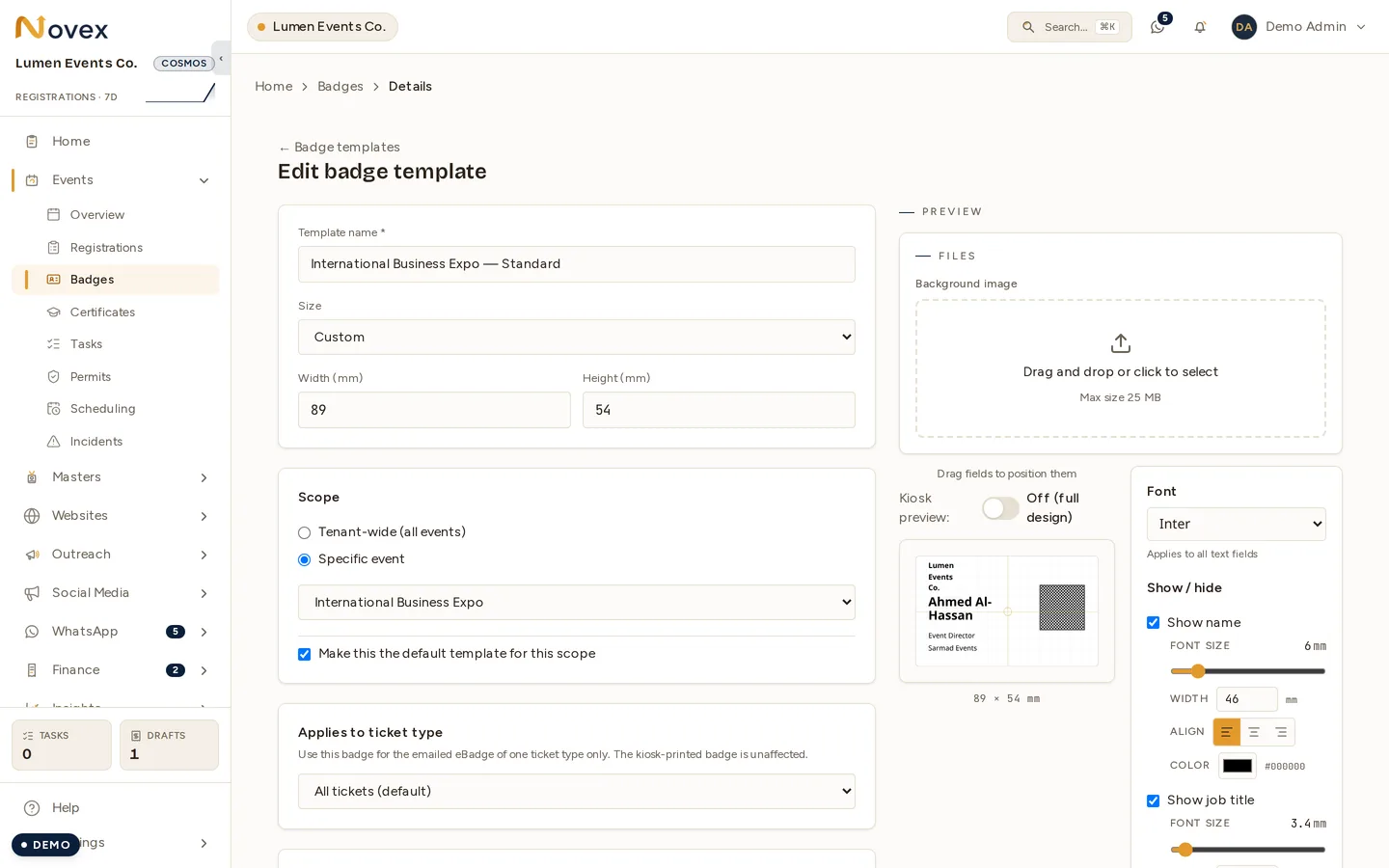Open the black name color swatch

pos(1238,766)
